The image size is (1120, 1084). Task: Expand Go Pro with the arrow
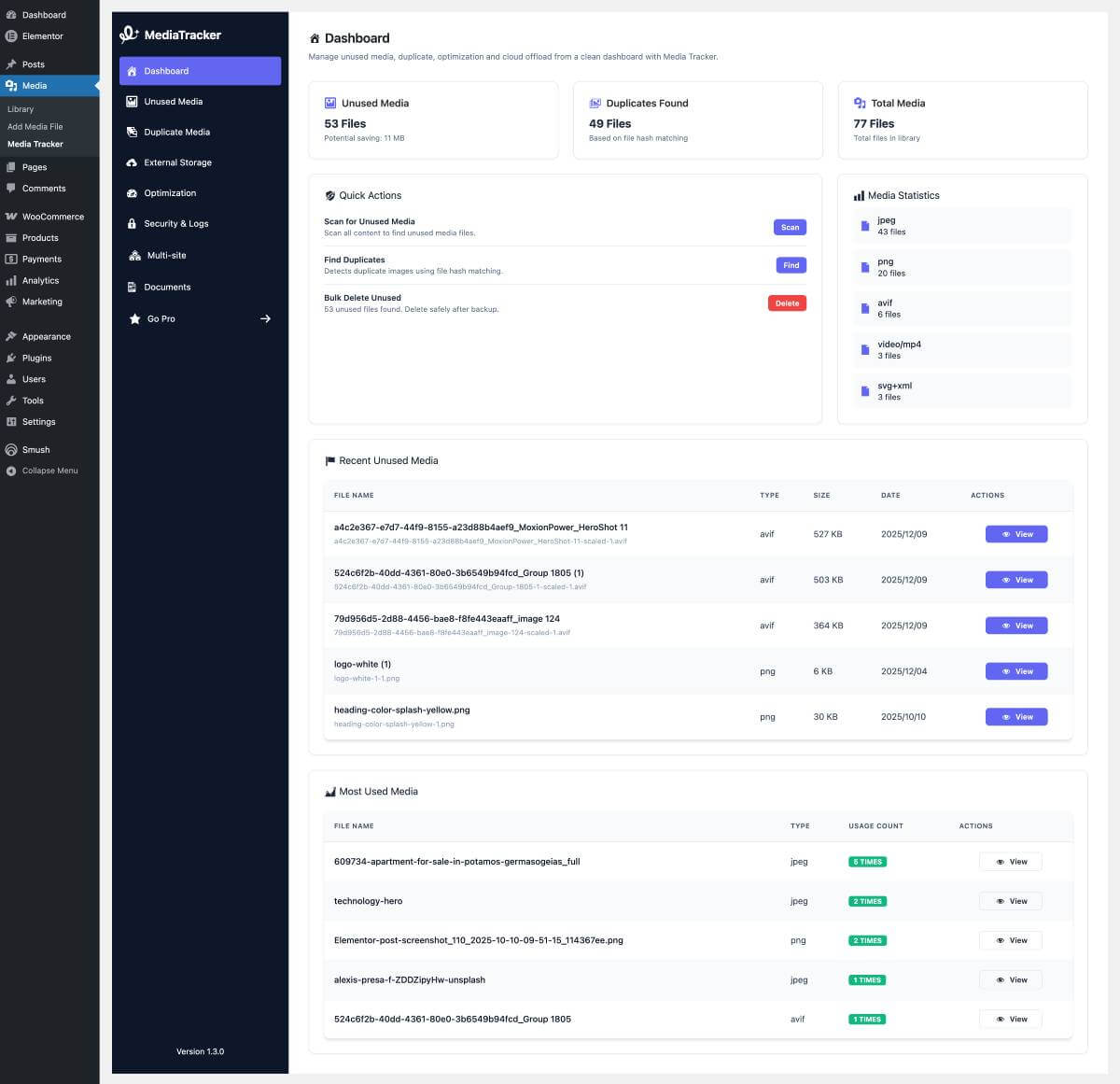265,319
